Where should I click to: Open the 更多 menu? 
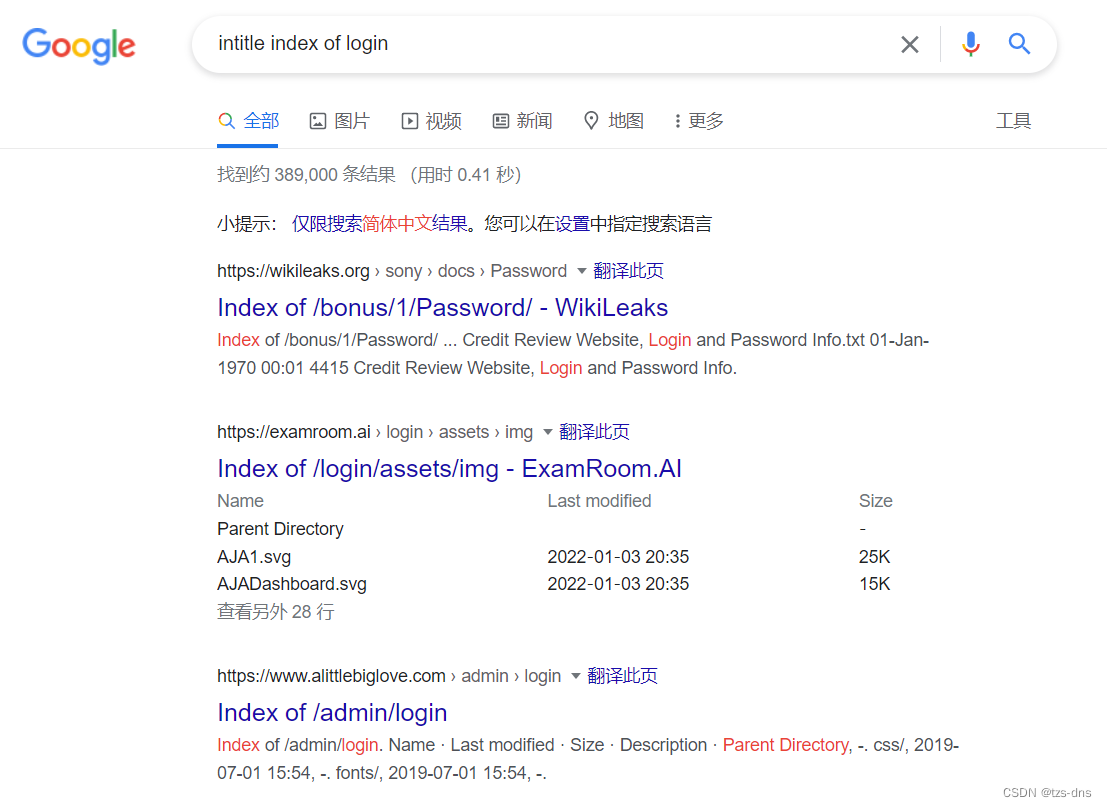[699, 121]
